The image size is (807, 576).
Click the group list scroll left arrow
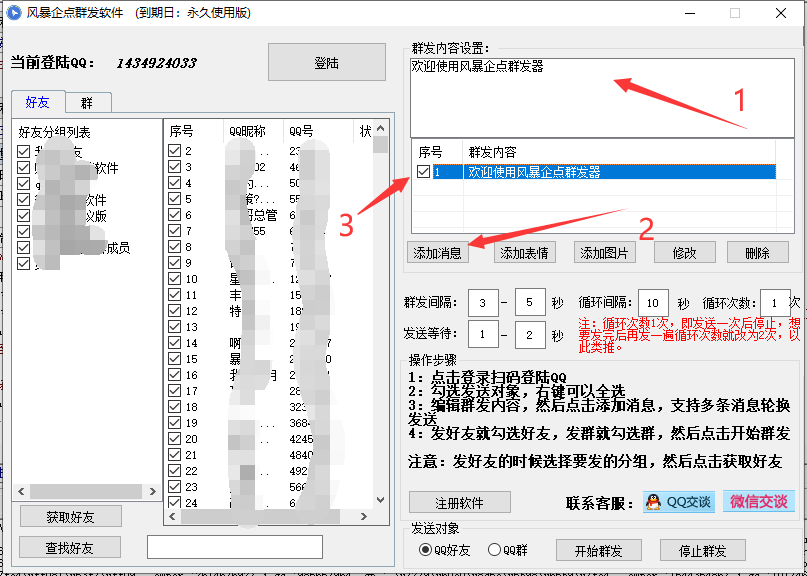[x=21, y=492]
